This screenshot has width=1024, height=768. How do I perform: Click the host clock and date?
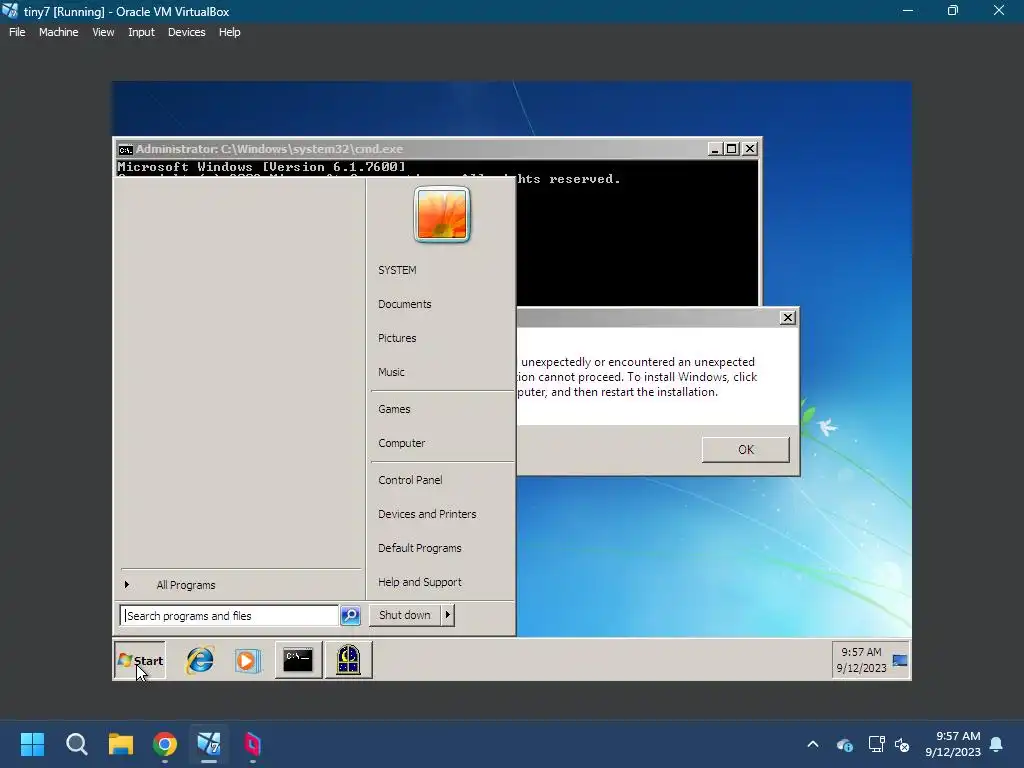[x=953, y=744]
